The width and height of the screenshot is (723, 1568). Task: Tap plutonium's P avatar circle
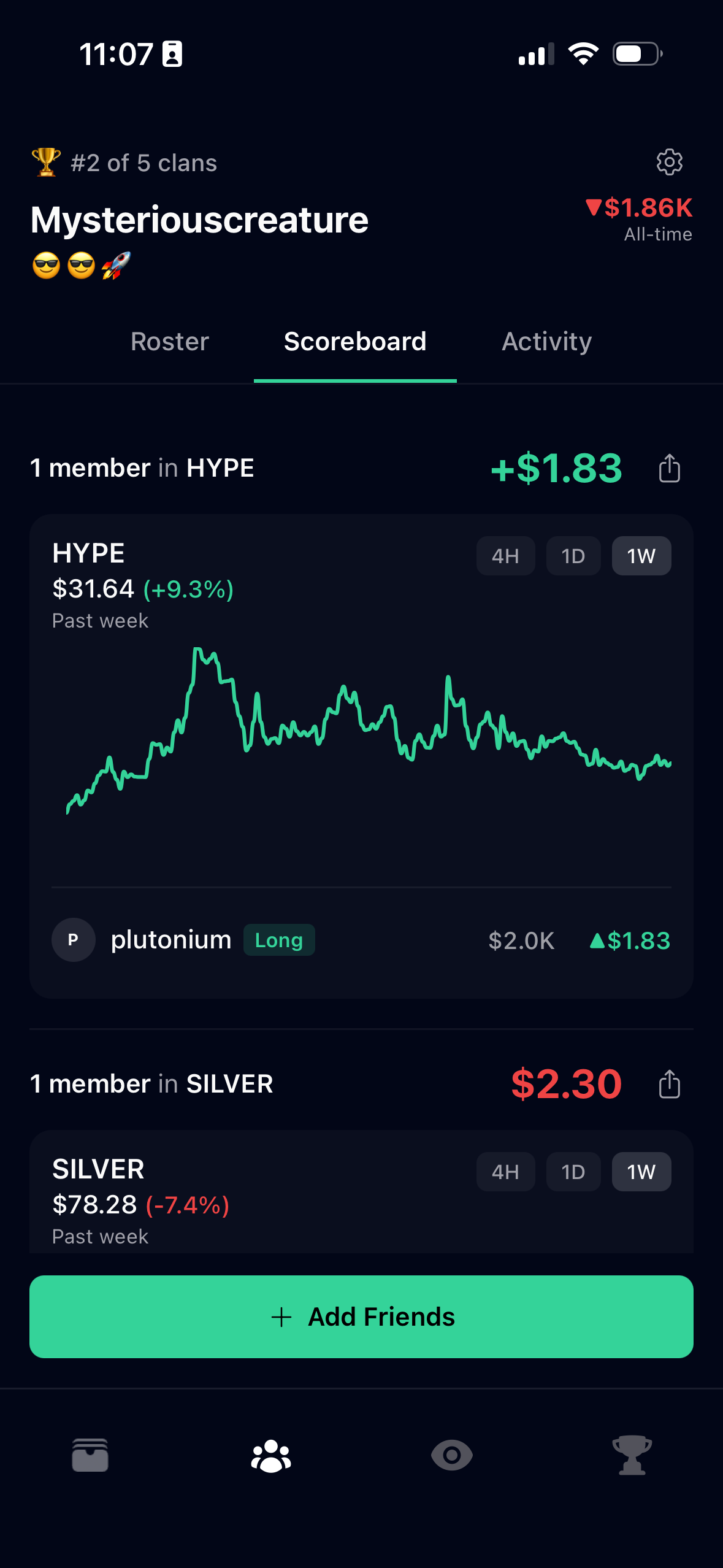coord(73,940)
